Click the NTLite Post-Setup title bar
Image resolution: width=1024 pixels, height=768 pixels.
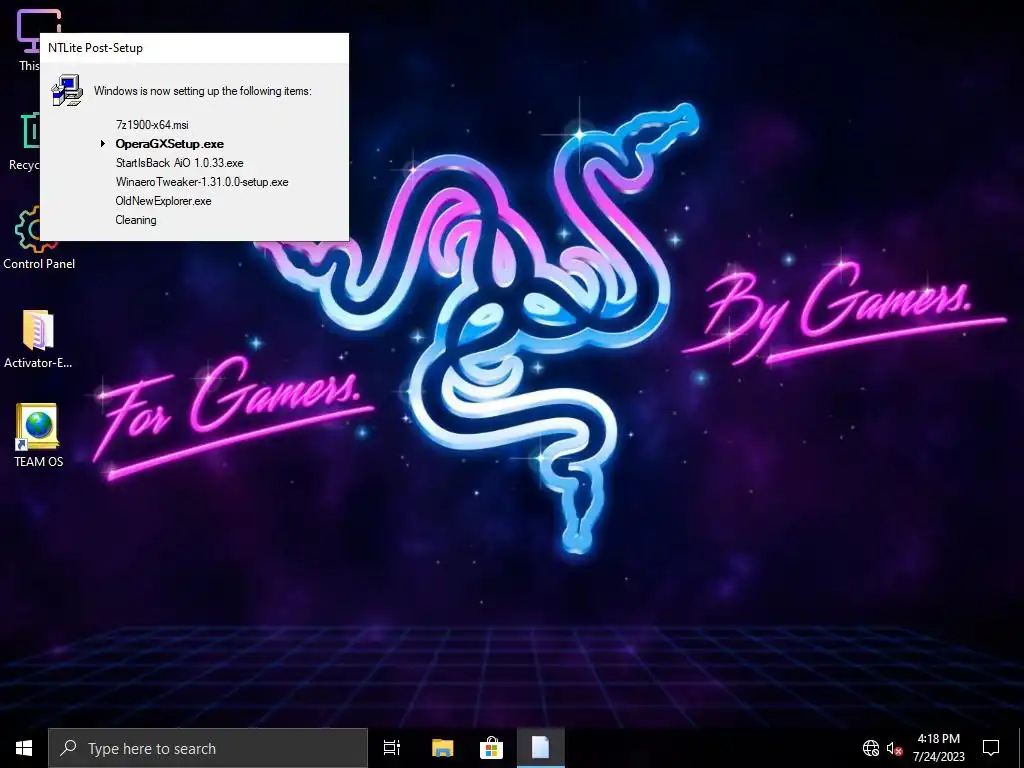coord(195,48)
